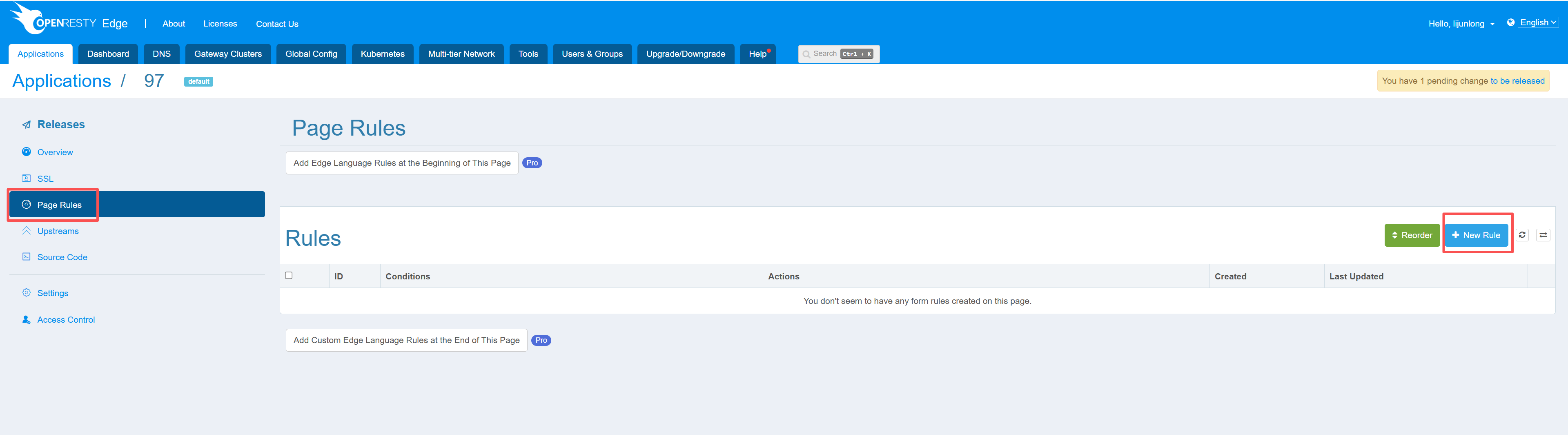The height and width of the screenshot is (435, 1568).
Task: Add Edge Language Rules at page beginning
Action: [402, 163]
